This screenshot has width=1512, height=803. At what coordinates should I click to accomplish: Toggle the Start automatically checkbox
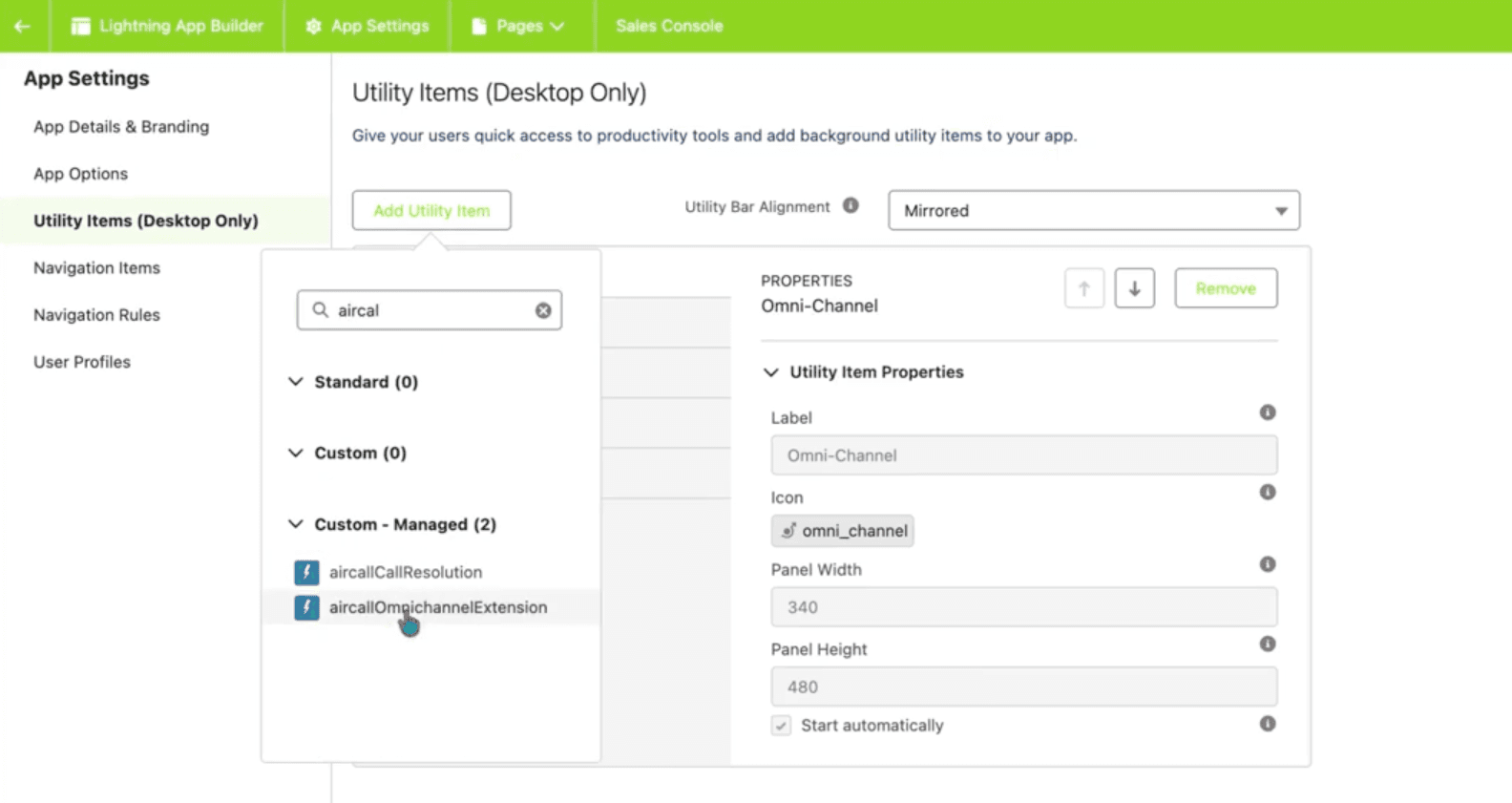tap(781, 726)
